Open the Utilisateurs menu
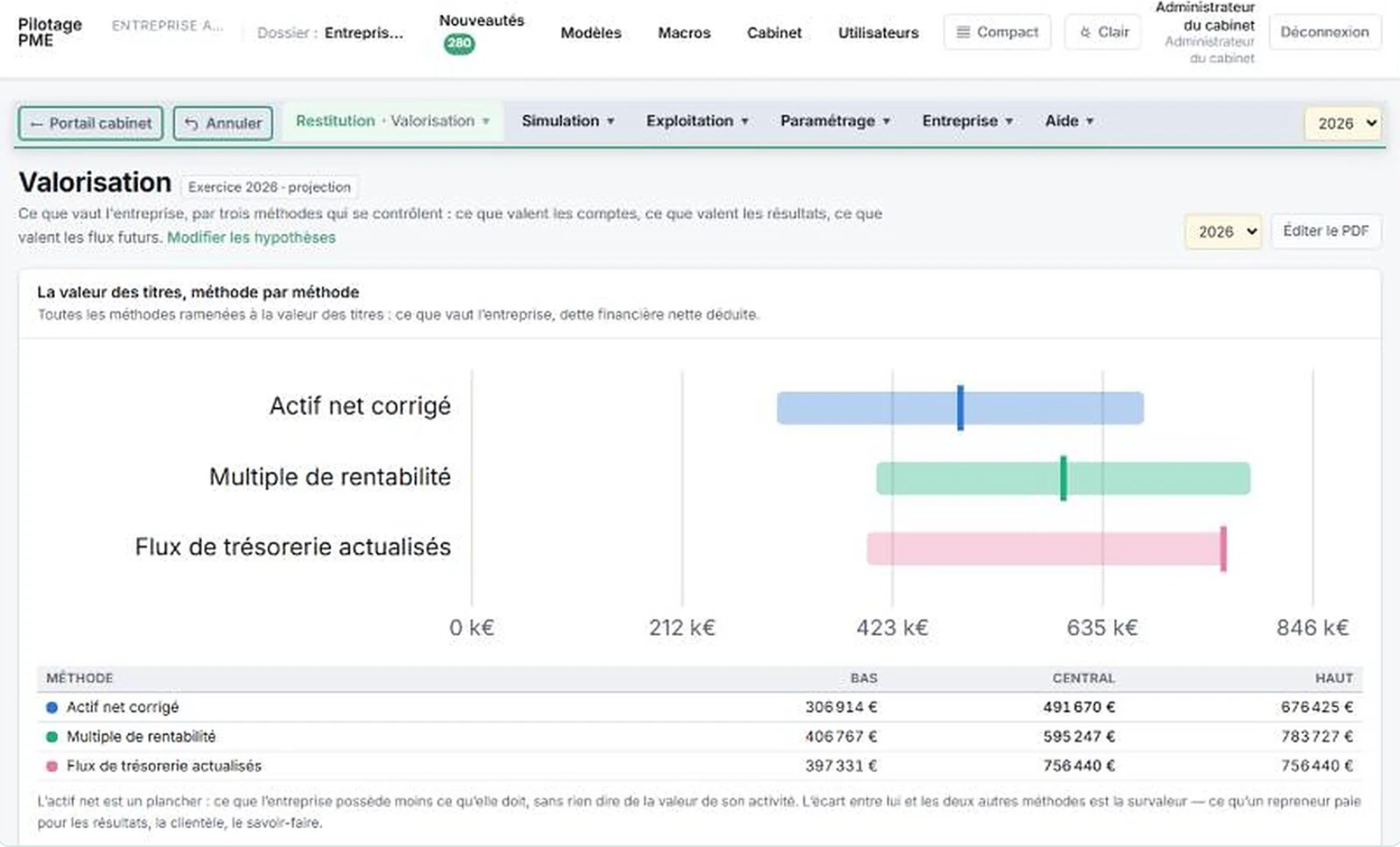The height and width of the screenshot is (847, 1400). [x=878, y=33]
